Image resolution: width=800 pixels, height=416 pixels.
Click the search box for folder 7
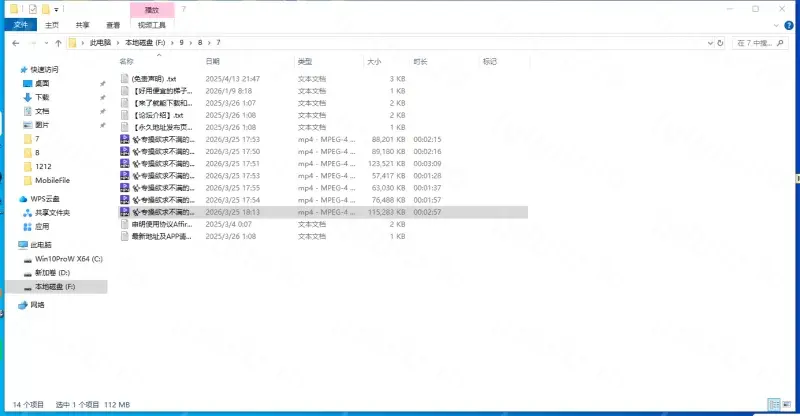pos(760,43)
